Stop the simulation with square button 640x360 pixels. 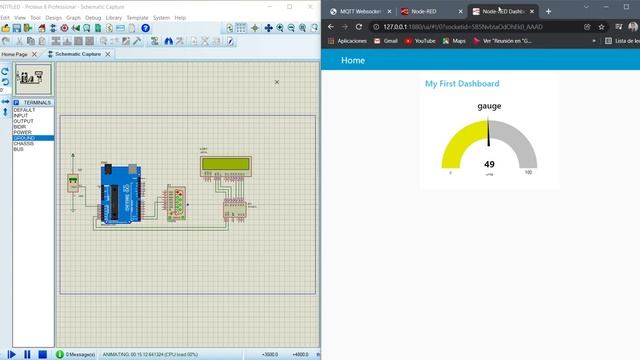pos(42,354)
